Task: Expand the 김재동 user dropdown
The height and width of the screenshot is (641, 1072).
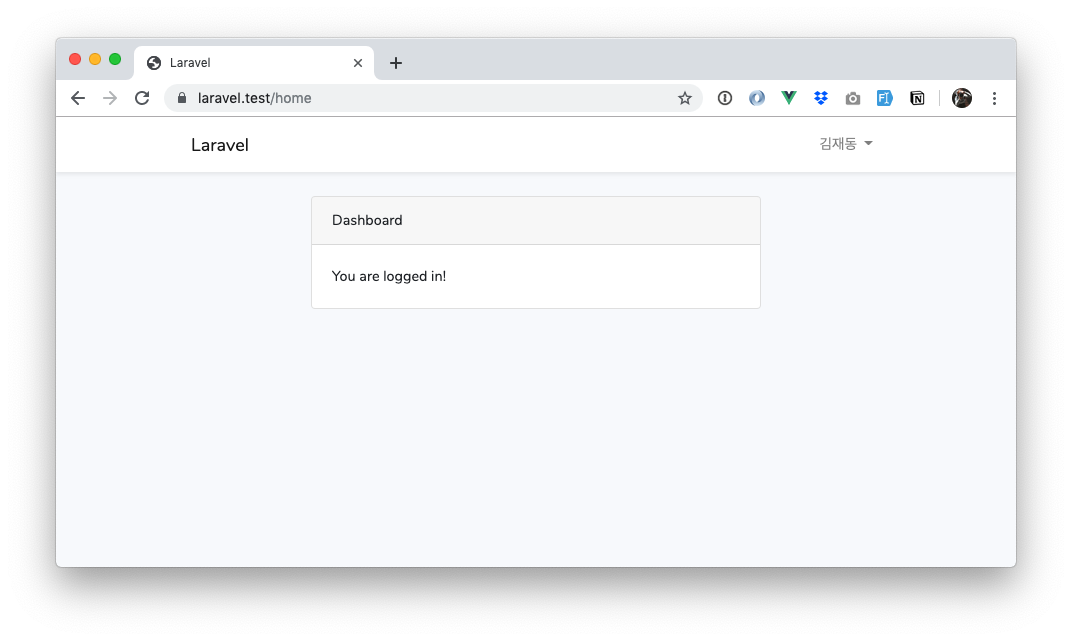Action: [846, 144]
